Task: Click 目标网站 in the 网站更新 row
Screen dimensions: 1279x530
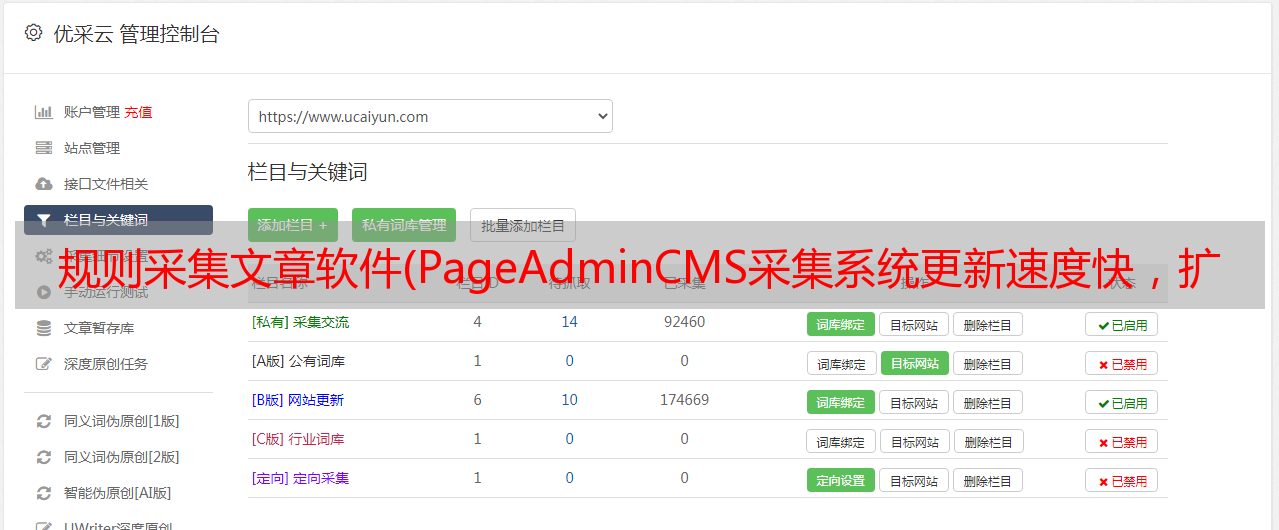Action: (914, 402)
